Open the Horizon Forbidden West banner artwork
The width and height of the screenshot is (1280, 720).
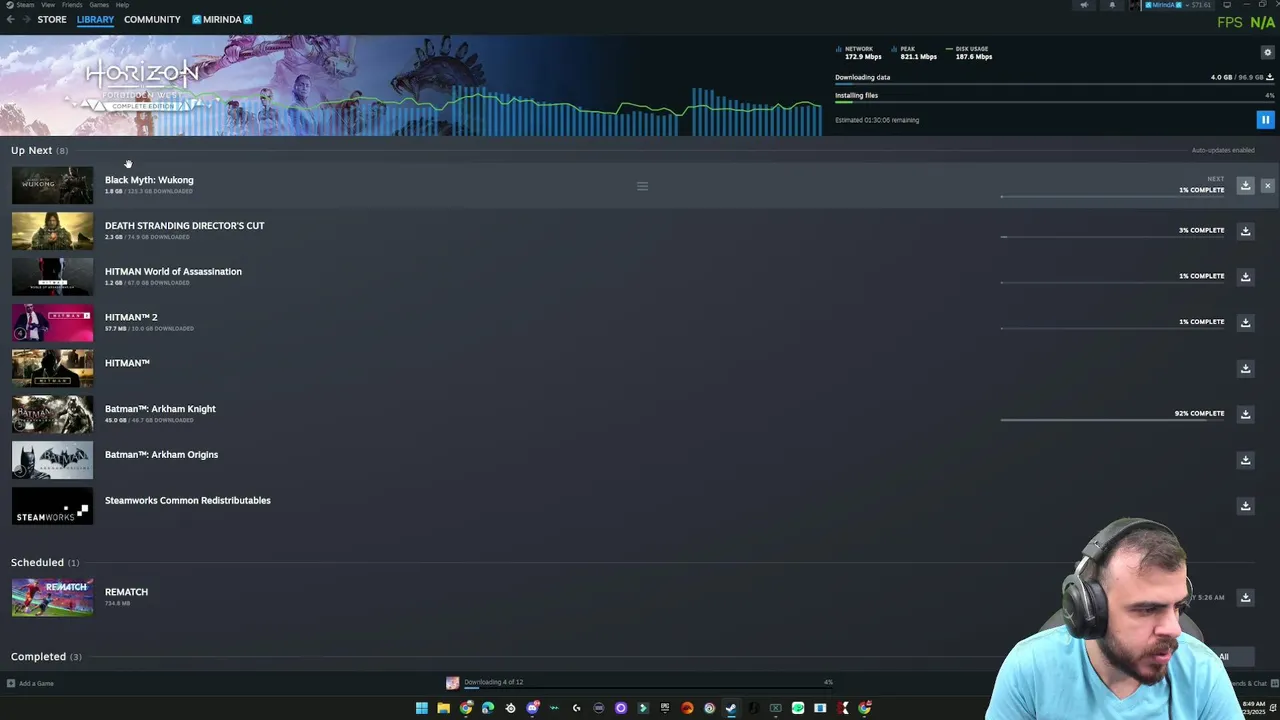pos(412,86)
